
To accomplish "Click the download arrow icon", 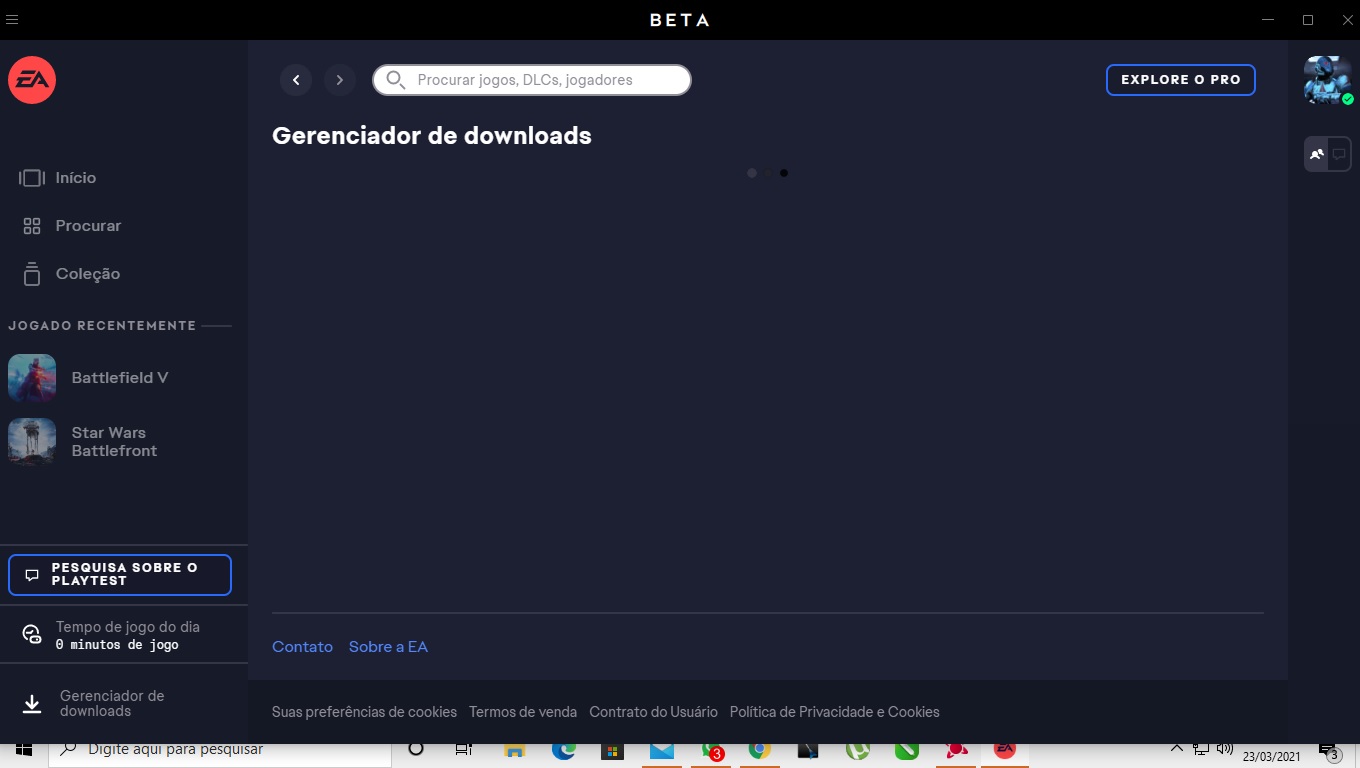I will [32, 704].
